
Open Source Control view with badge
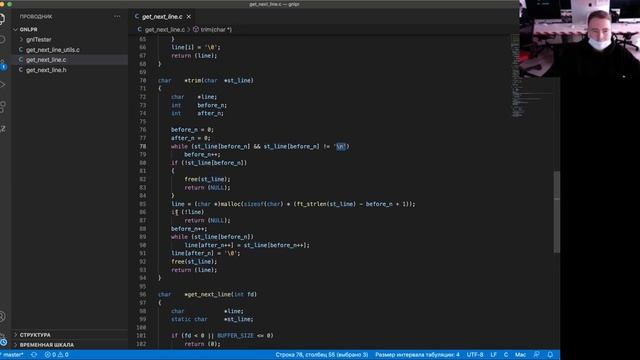3,64
